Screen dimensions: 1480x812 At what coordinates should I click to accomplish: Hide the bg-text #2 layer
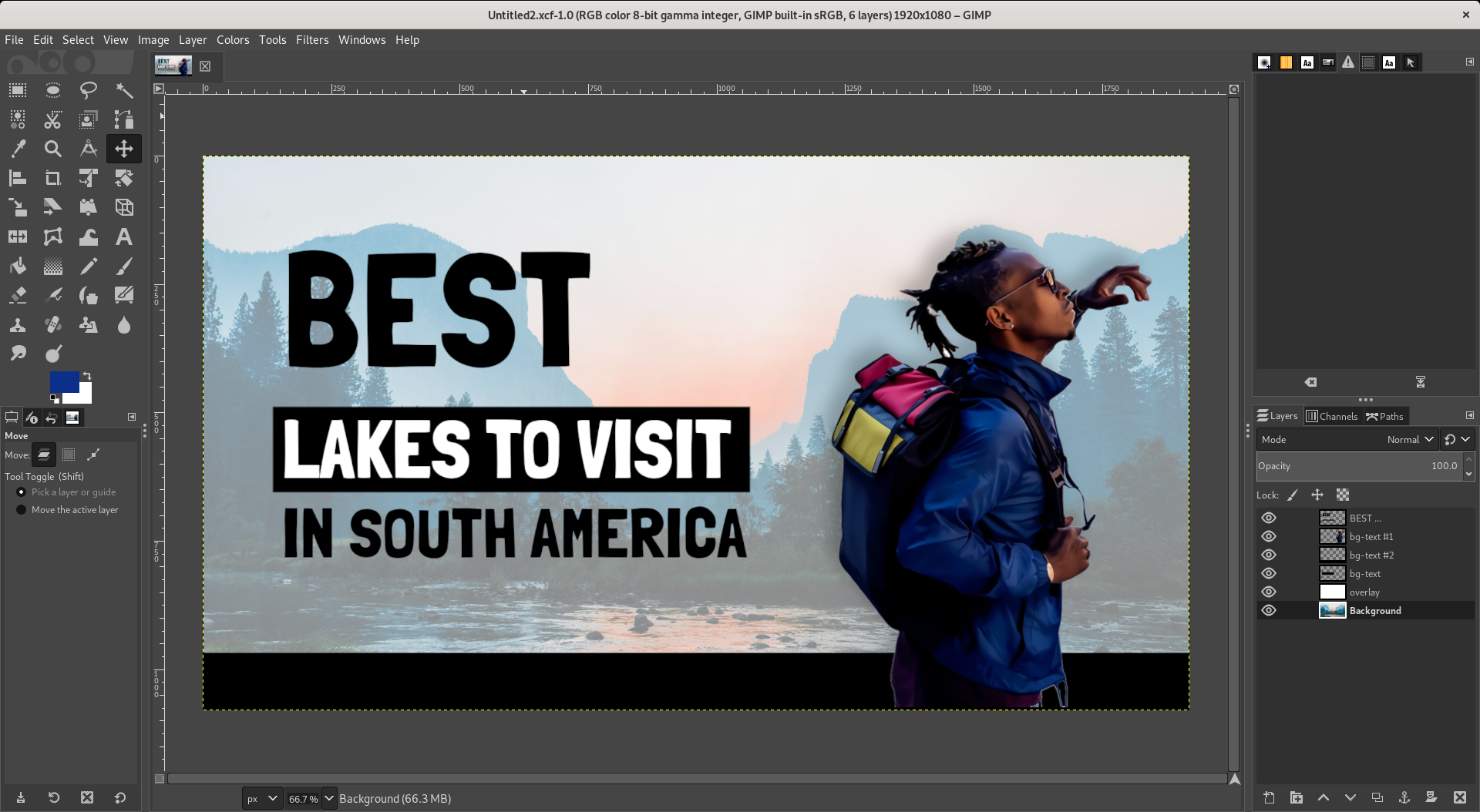pos(1269,555)
